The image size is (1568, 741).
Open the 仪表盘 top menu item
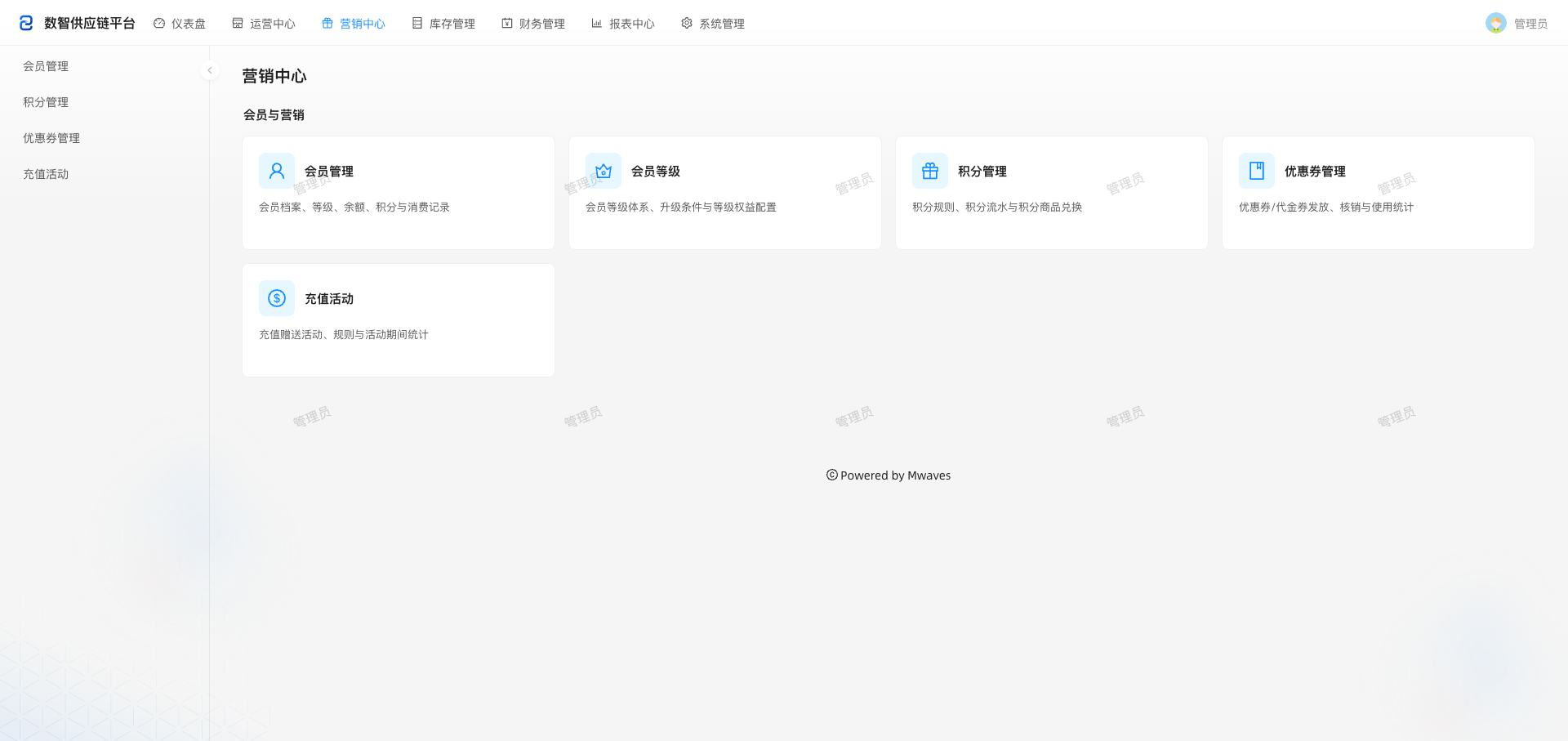pyautogui.click(x=180, y=23)
